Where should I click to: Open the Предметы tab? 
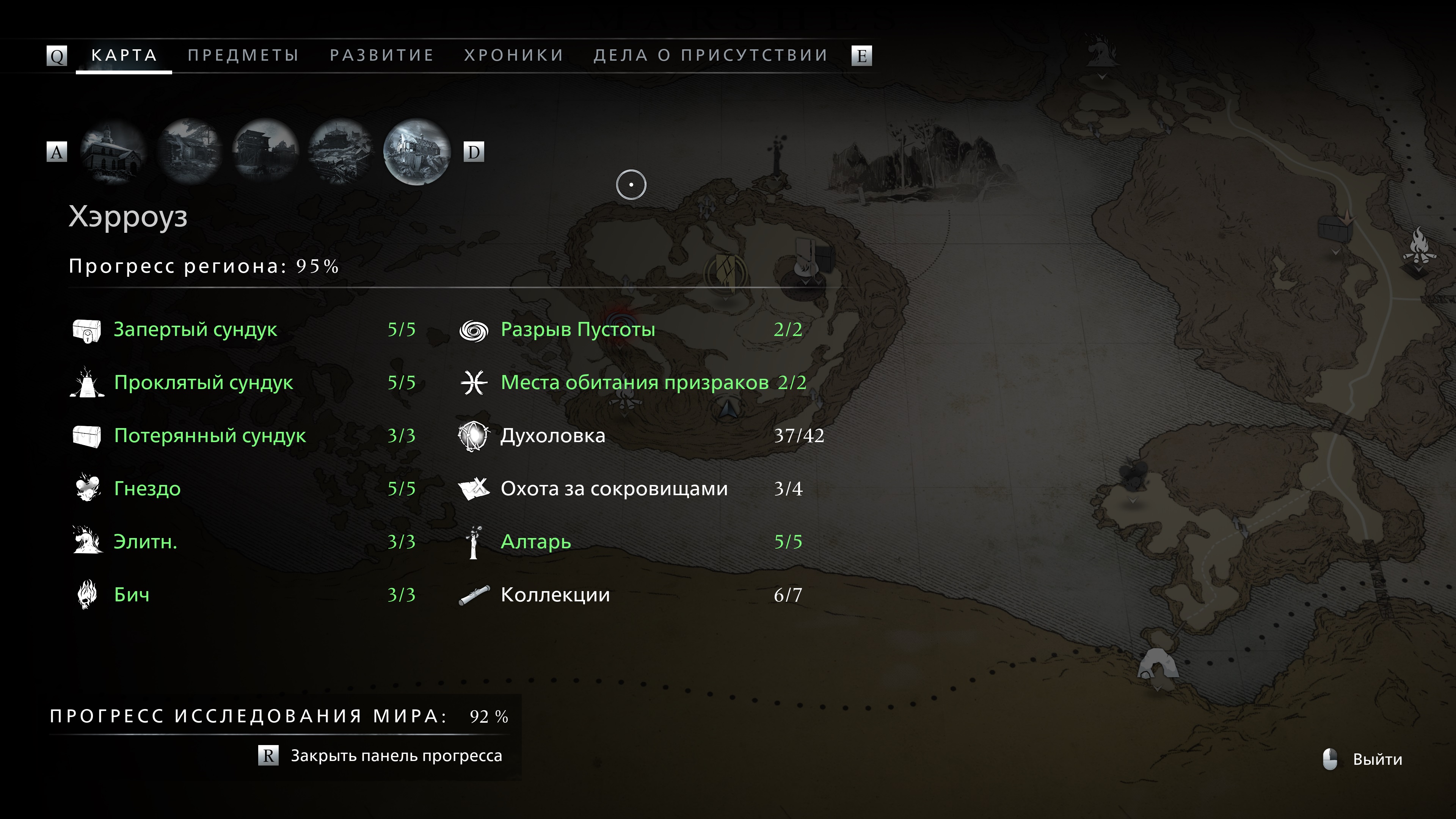click(x=243, y=55)
